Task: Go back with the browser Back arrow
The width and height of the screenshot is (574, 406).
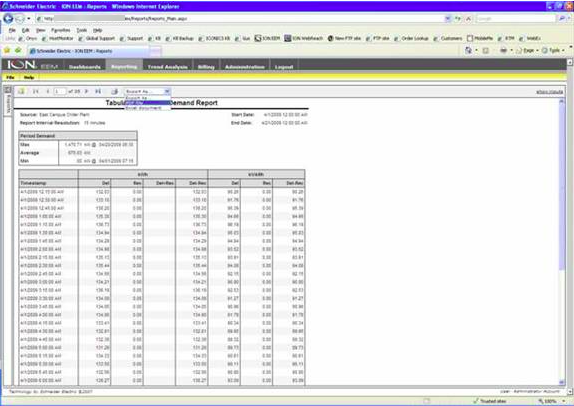Action: 8,18
